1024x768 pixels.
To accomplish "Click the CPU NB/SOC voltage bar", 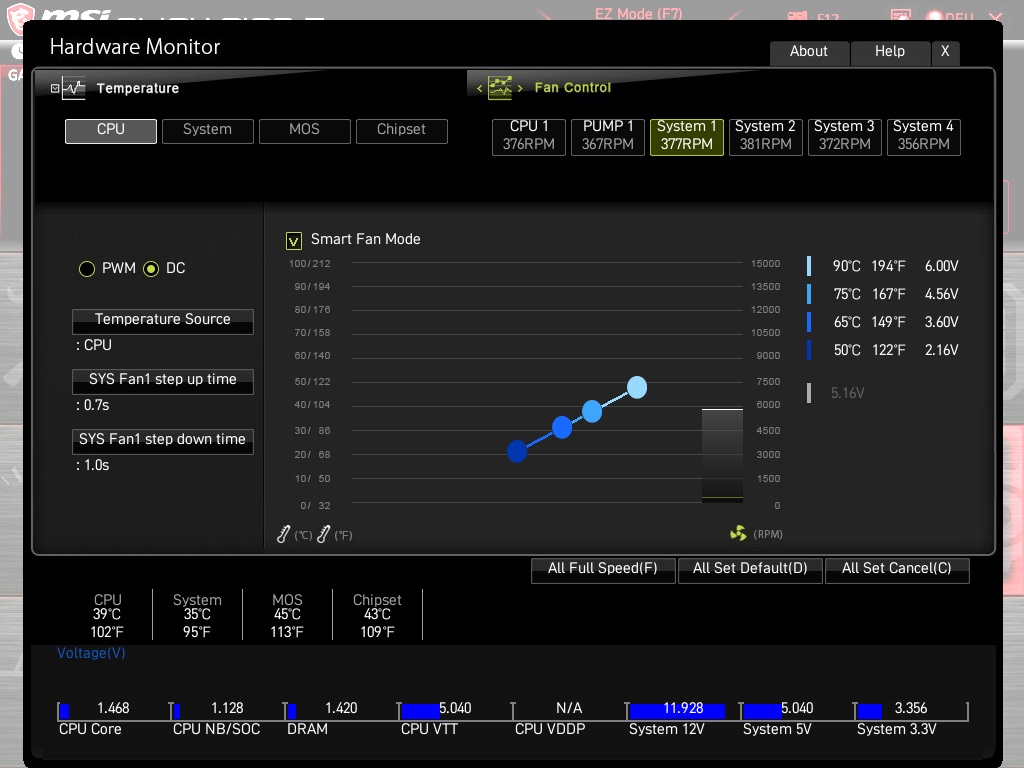I will pyautogui.click(x=177, y=711).
